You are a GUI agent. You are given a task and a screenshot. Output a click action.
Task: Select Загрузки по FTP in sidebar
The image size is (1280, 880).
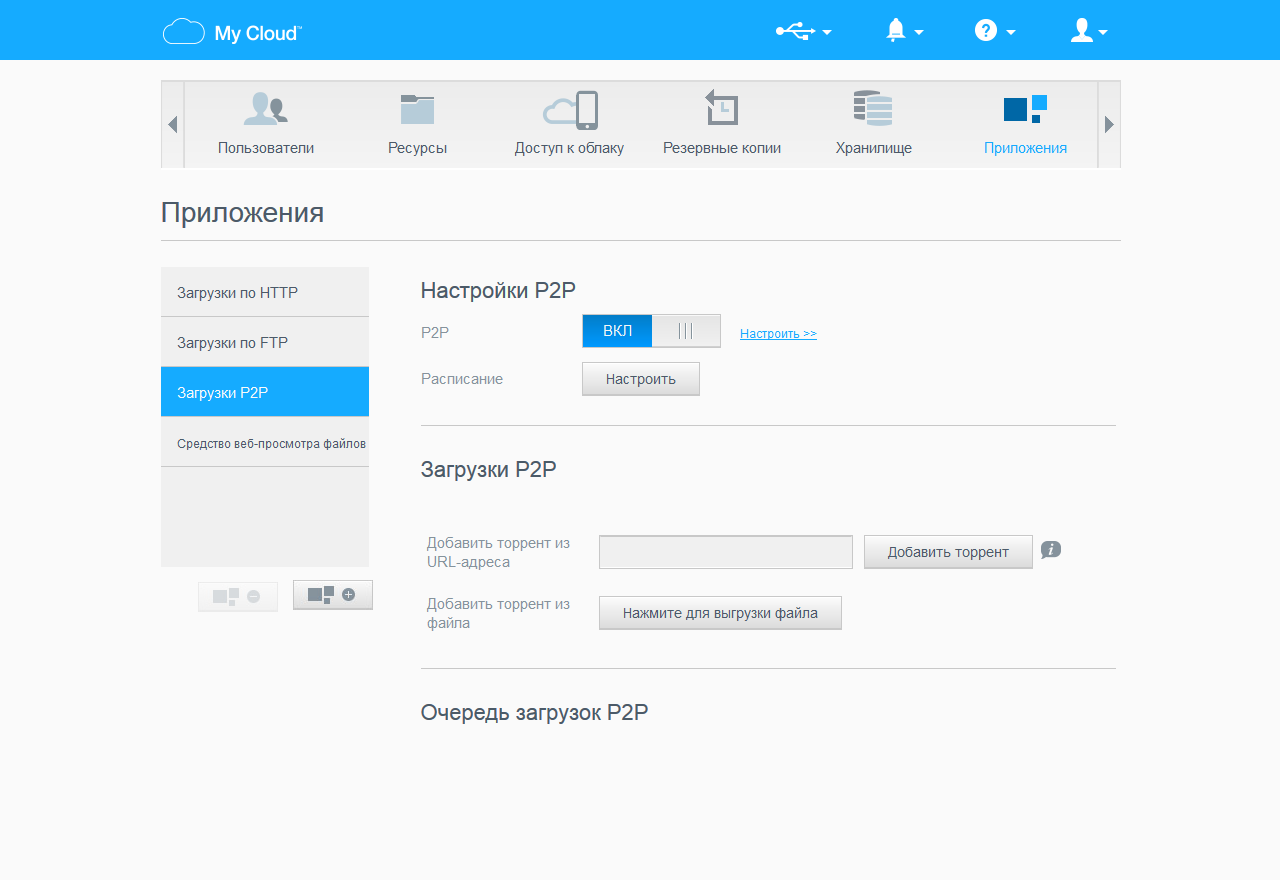(x=265, y=342)
